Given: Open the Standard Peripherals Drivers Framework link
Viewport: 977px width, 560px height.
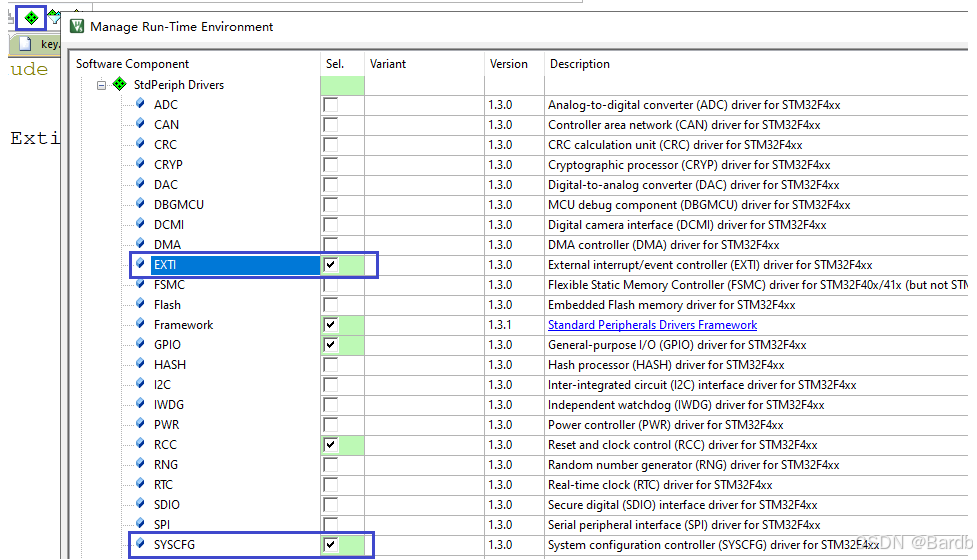Looking at the screenshot, I should pos(652,325).
